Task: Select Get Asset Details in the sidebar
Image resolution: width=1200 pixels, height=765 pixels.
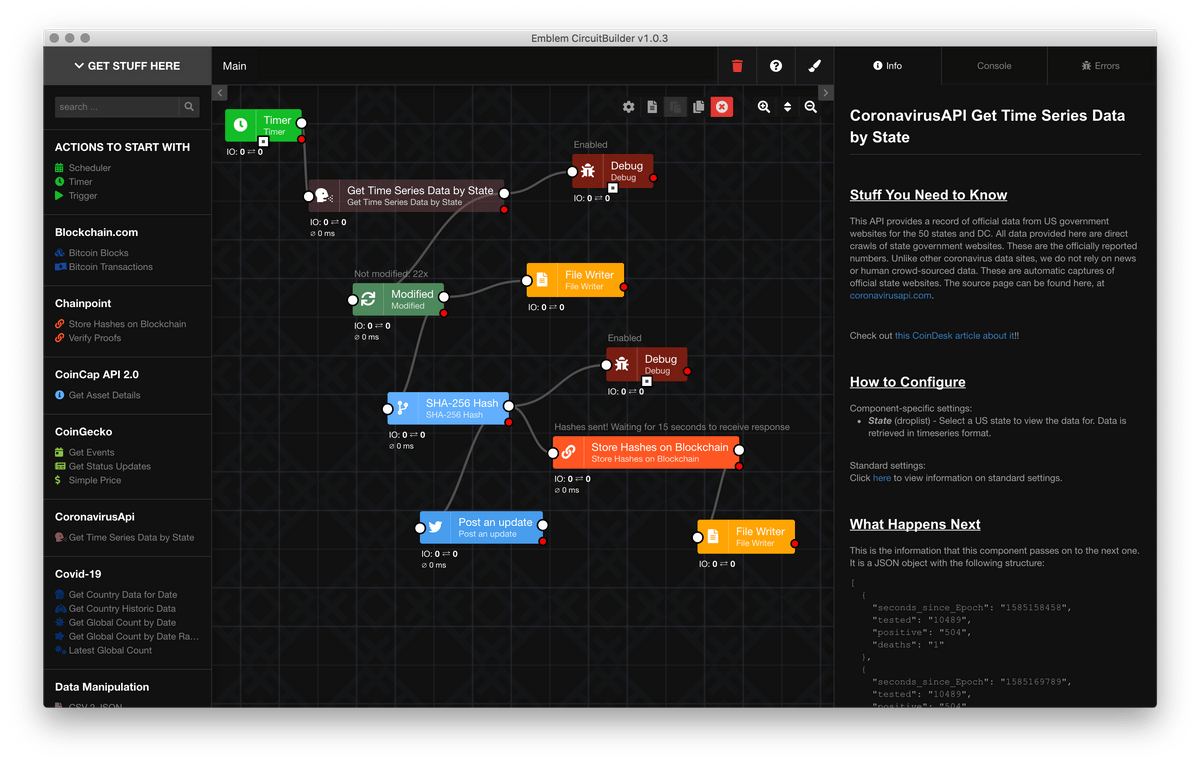Action: pyautogui.click(x=104, y=395)
